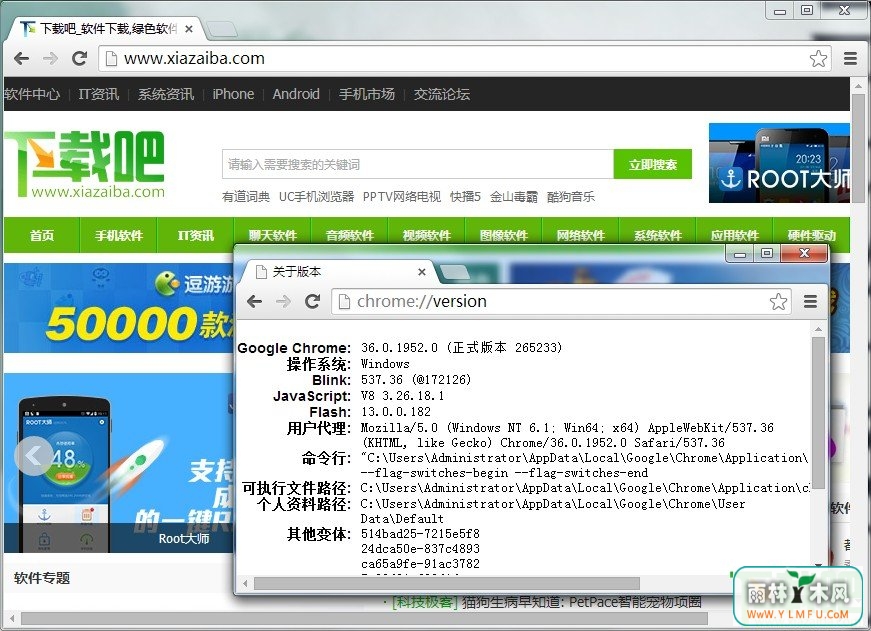Click vertical scrollbar of xiazaiba window
Image resolution: width=871 pixels, height=631 pixels.
(858, 148)
